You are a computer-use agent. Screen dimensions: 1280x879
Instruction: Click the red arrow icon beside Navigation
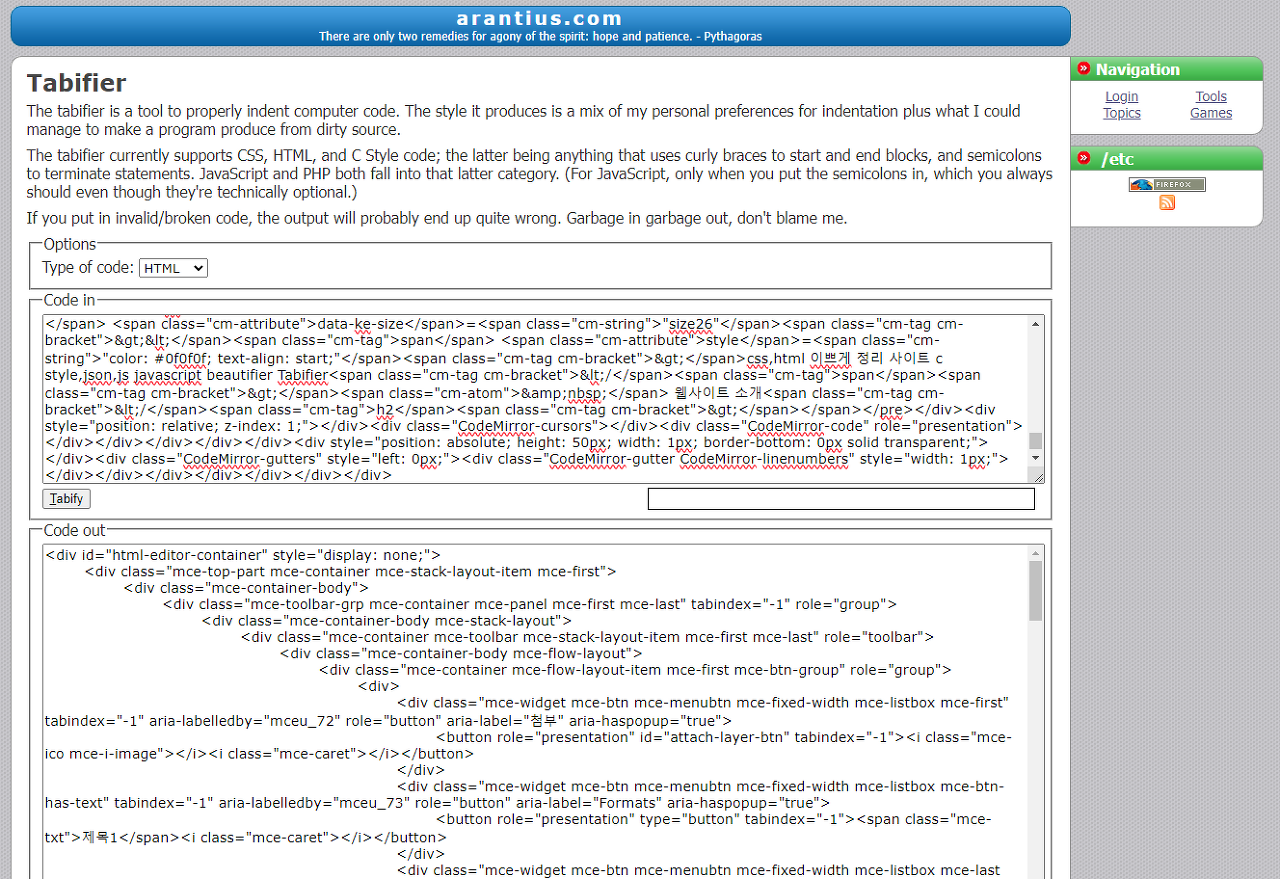pyautogui.click(x=1083, y=69)
